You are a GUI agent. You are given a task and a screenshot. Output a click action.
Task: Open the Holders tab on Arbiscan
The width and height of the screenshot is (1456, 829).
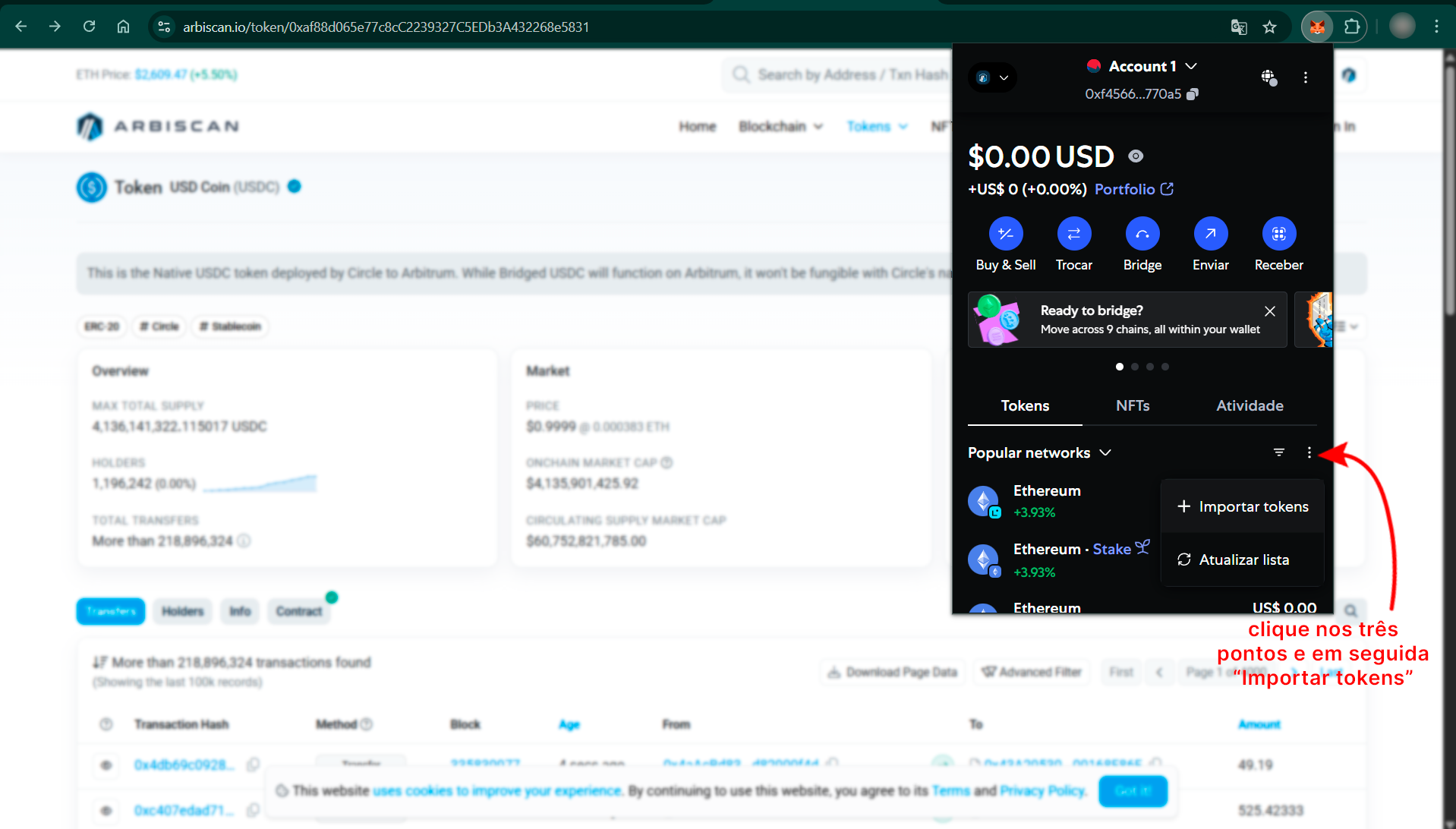click(183, 611)
